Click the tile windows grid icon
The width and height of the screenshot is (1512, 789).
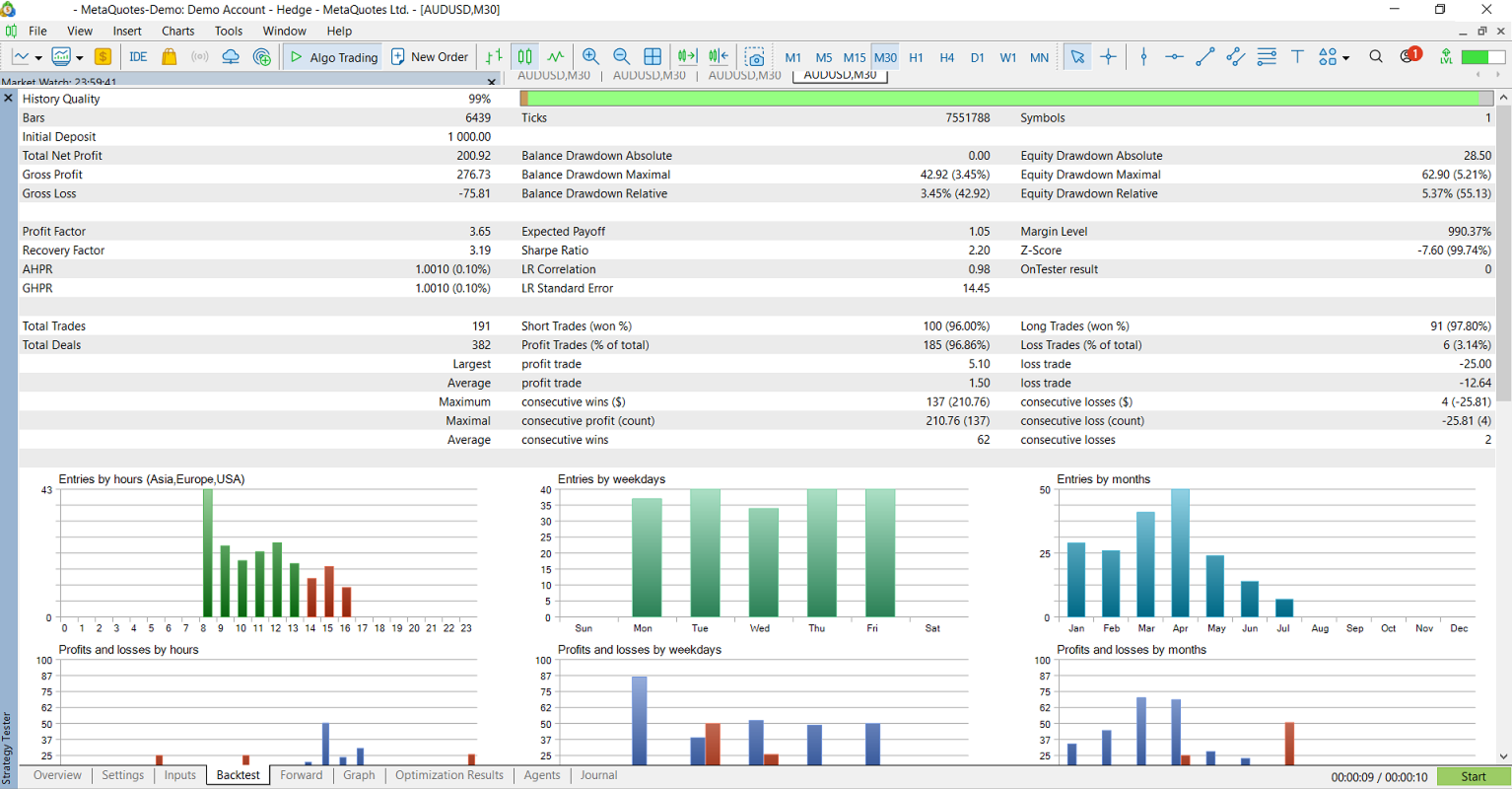coord(653,57)
